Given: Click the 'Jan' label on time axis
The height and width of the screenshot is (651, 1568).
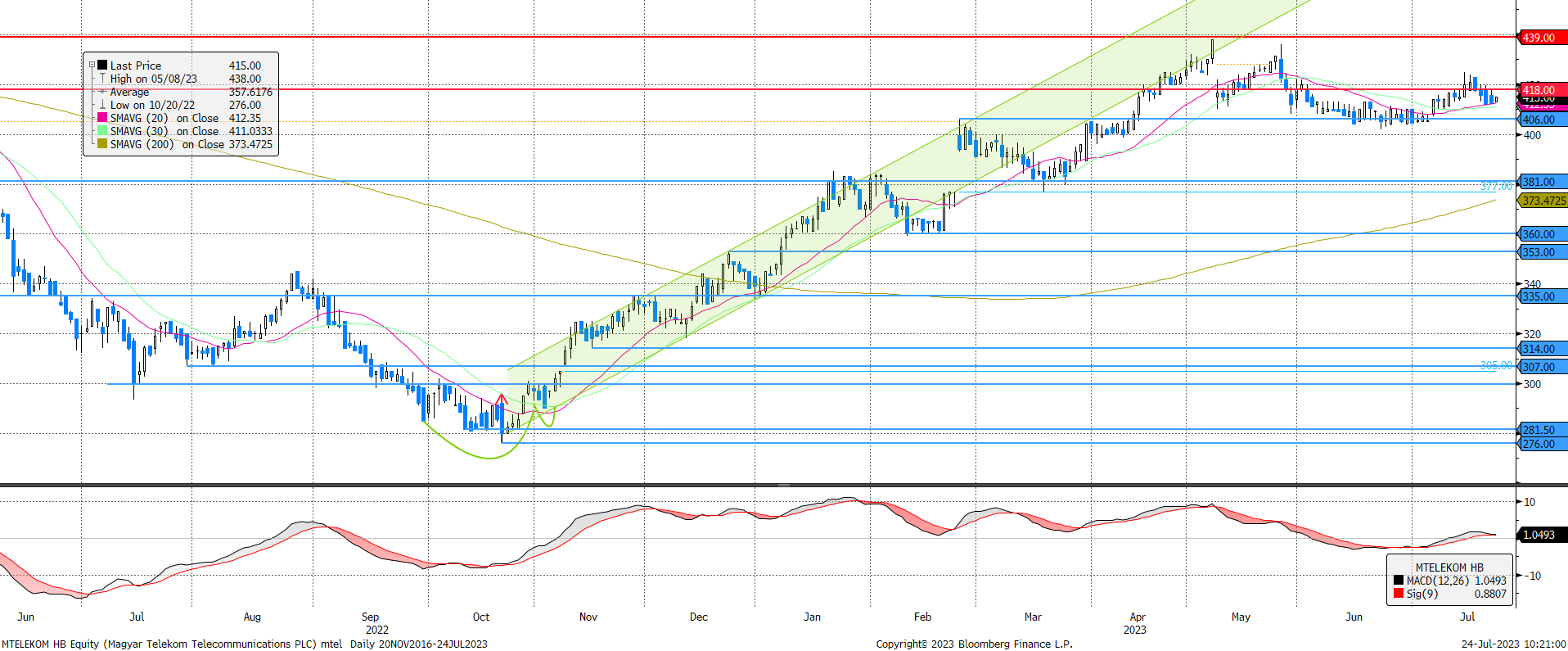Looking at the screenshot, I should pyautogui.click(x=812, y=617).
